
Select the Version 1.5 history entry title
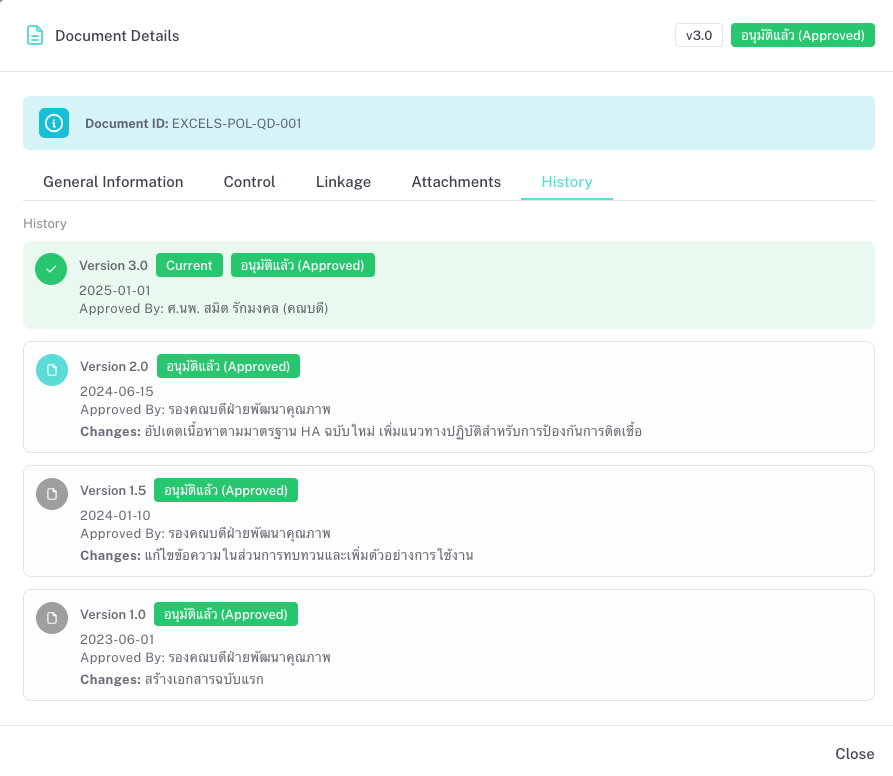113,491
